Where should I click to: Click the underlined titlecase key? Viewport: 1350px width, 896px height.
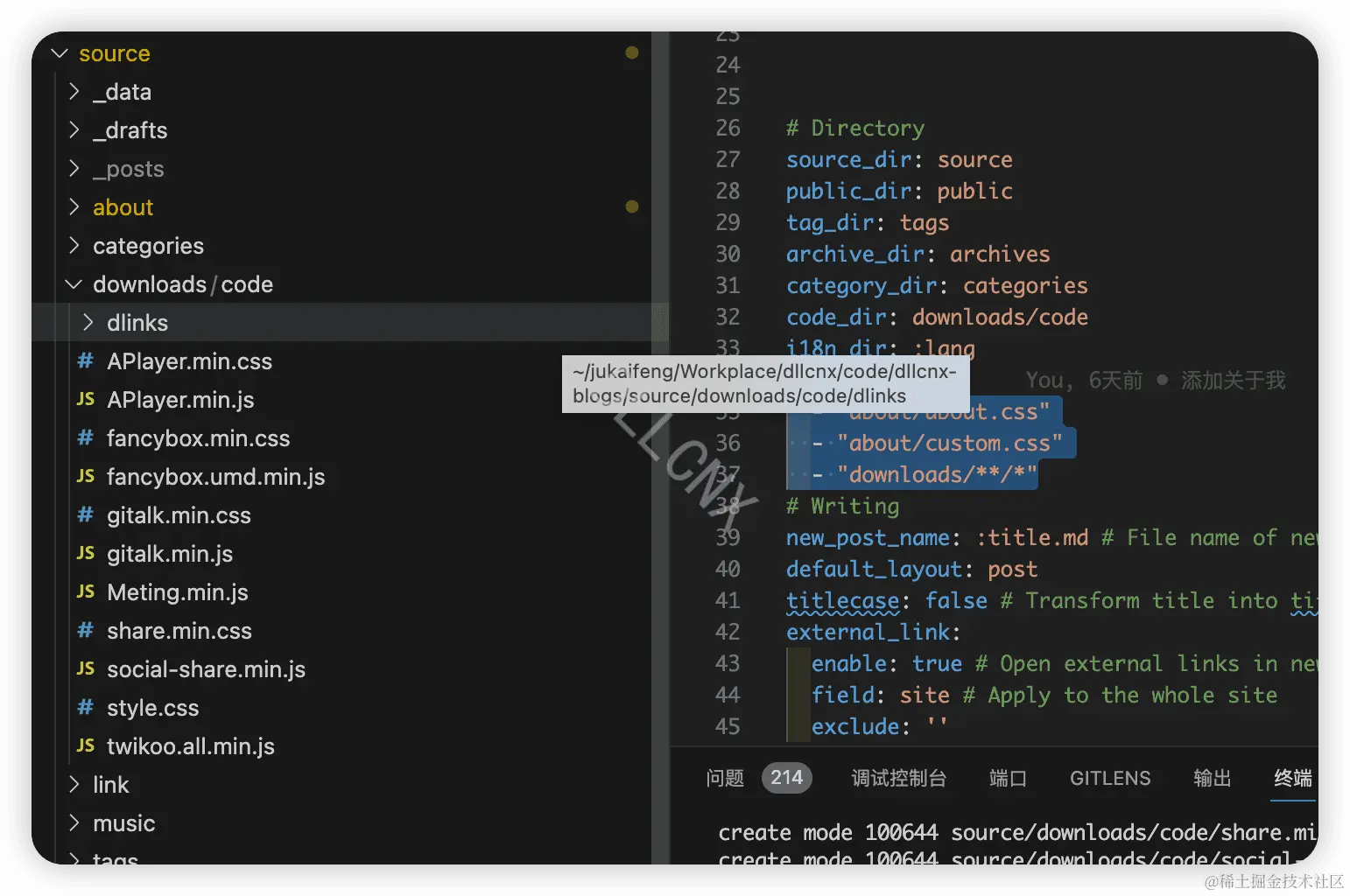842,600
